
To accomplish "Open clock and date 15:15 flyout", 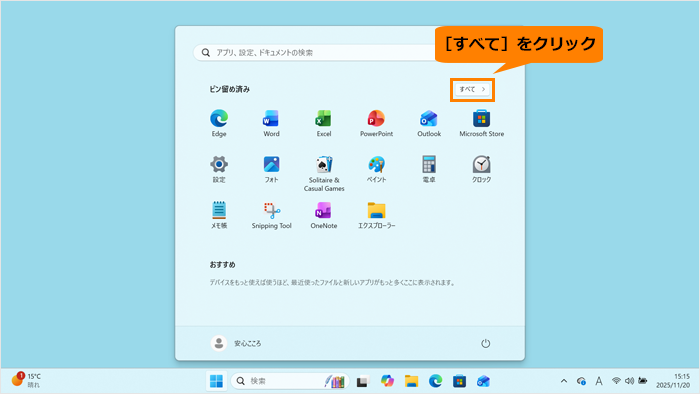I will (673, 381).
